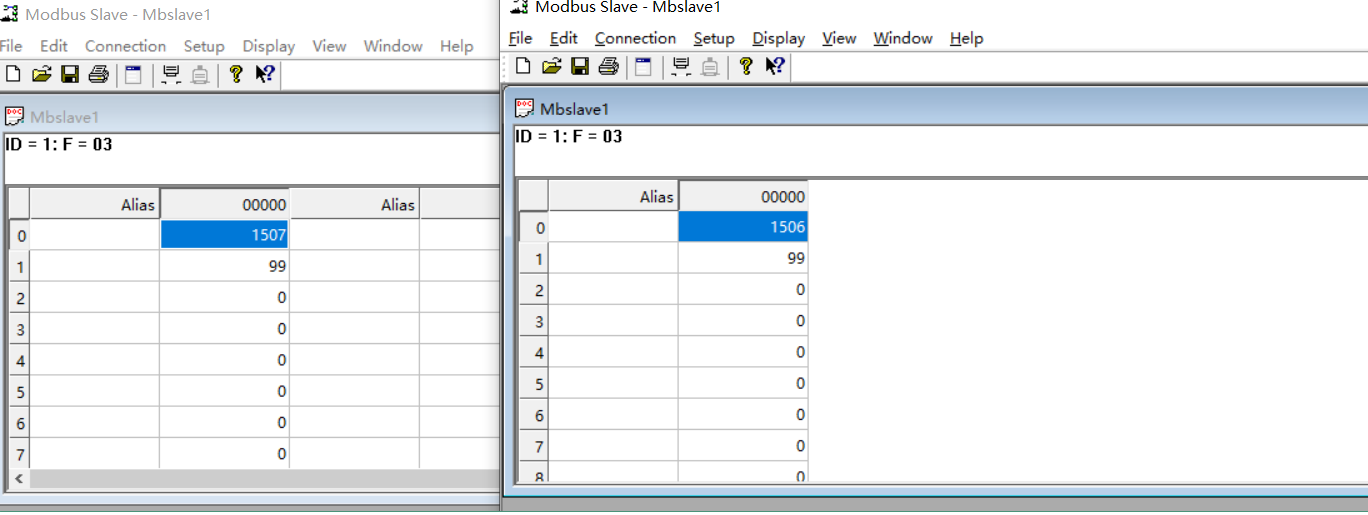
Task: Click 00000 column header in left window
Action: [225, 204]
